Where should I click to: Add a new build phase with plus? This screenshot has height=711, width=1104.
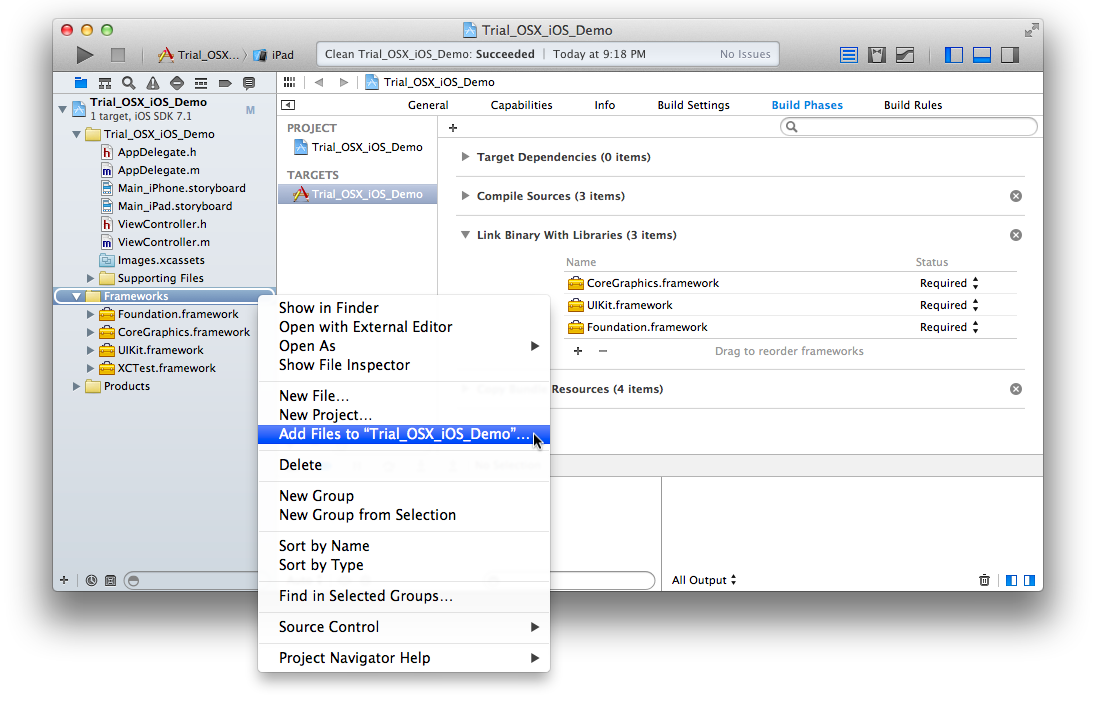453,127
